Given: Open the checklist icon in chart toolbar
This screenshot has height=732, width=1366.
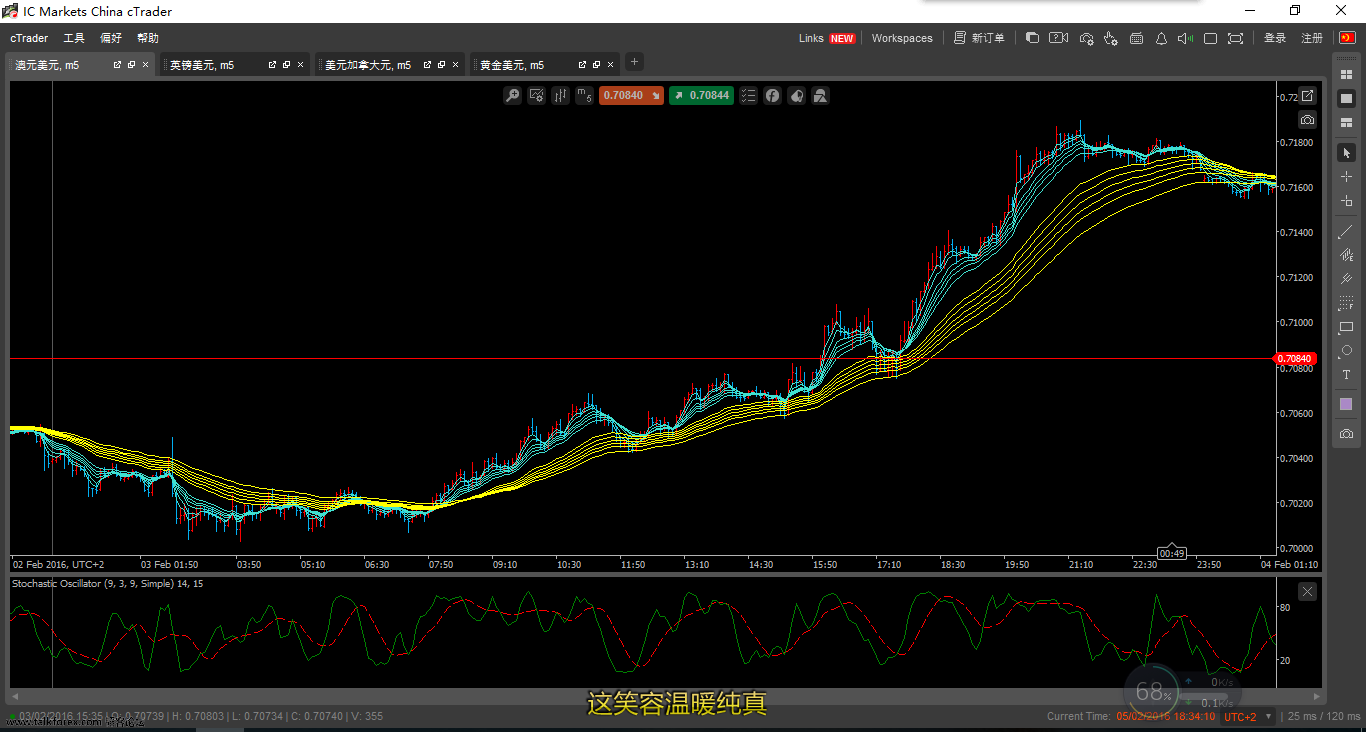Looking at the screenshot, I should 748,96.
